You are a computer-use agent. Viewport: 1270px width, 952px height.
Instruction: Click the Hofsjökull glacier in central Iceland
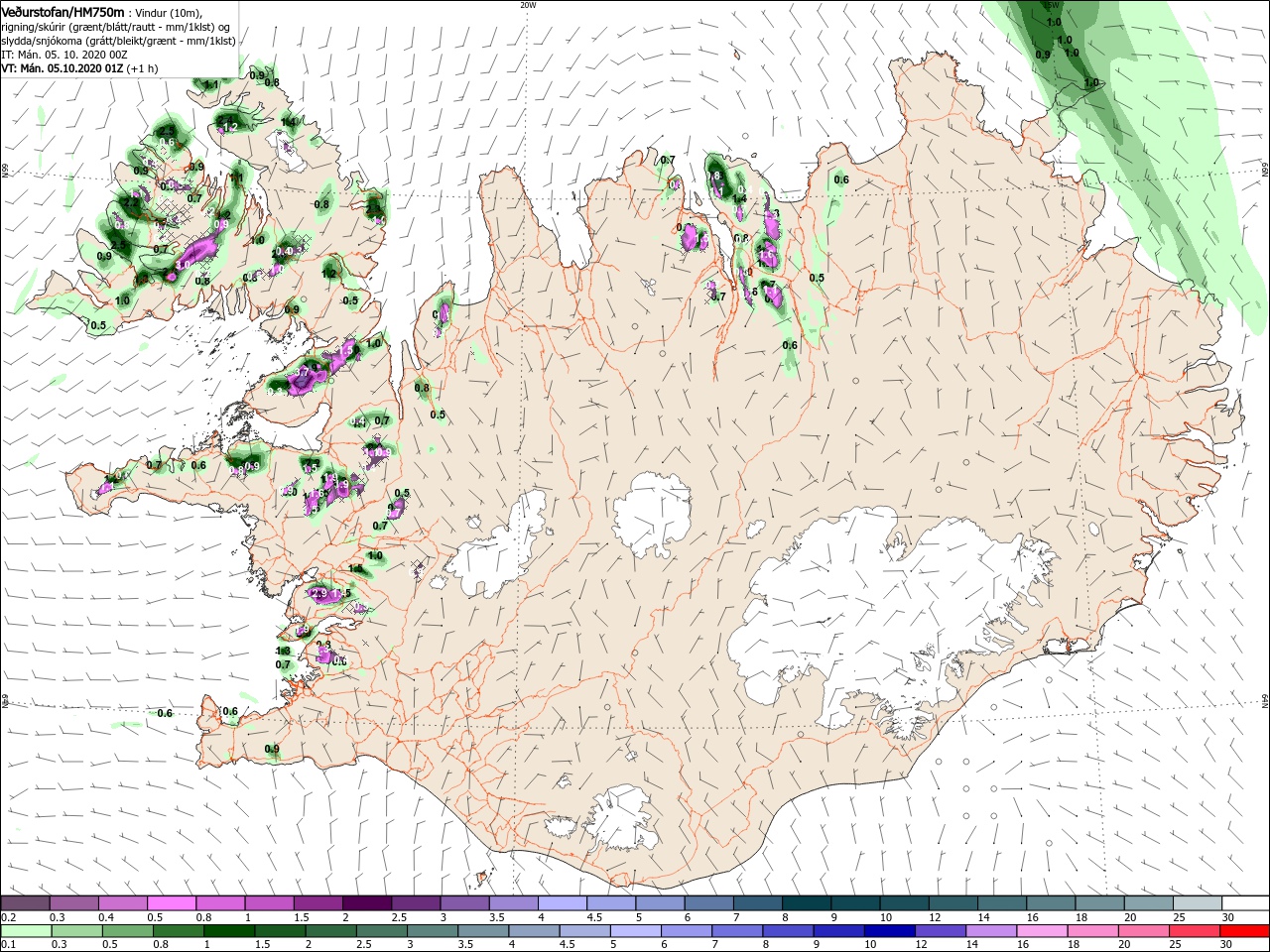point(652,514)
